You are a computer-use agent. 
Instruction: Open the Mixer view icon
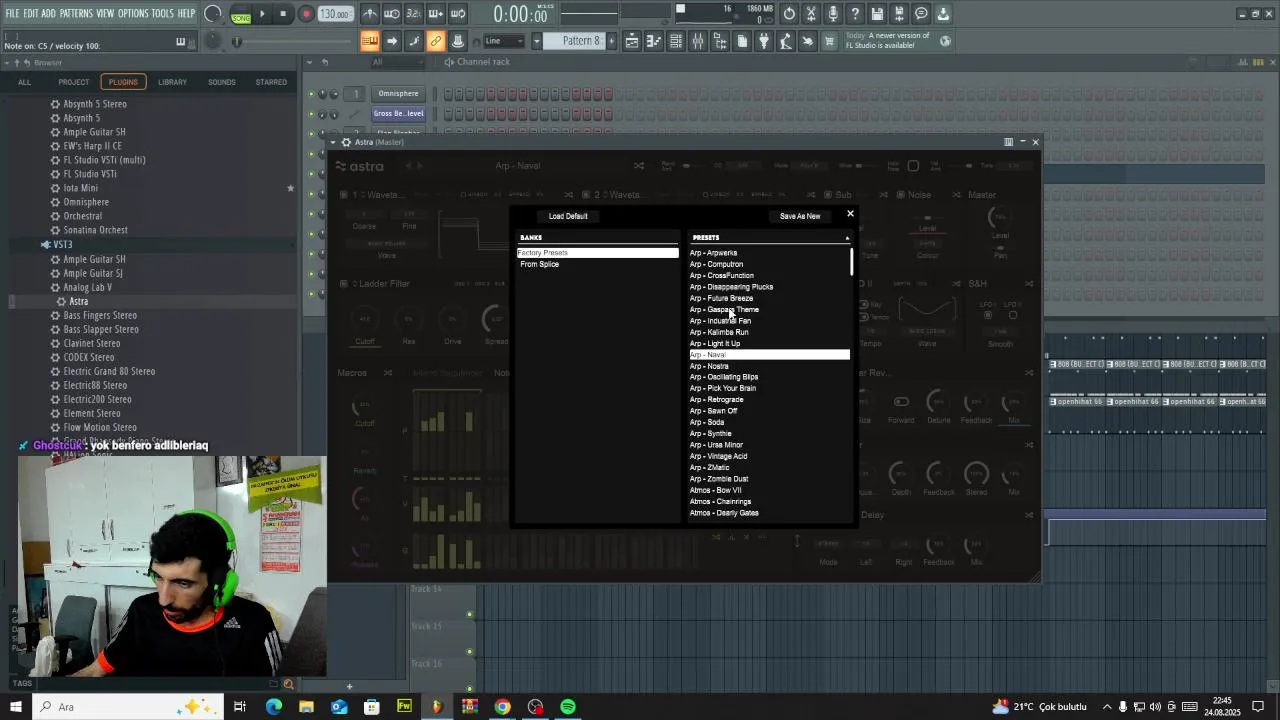697,41
